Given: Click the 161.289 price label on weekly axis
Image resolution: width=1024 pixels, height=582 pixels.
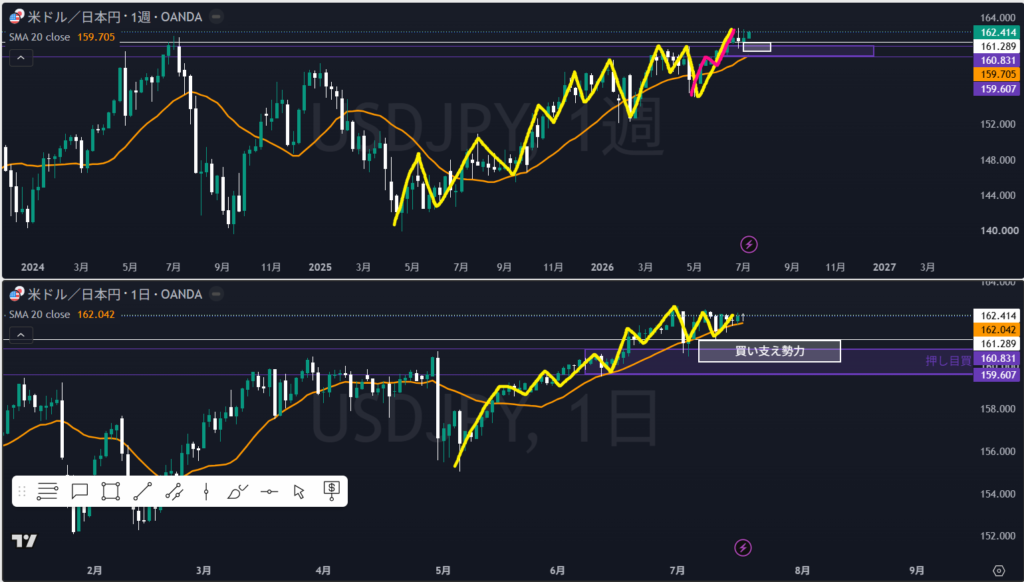Looking at the screenshot, I should [997, 46].
